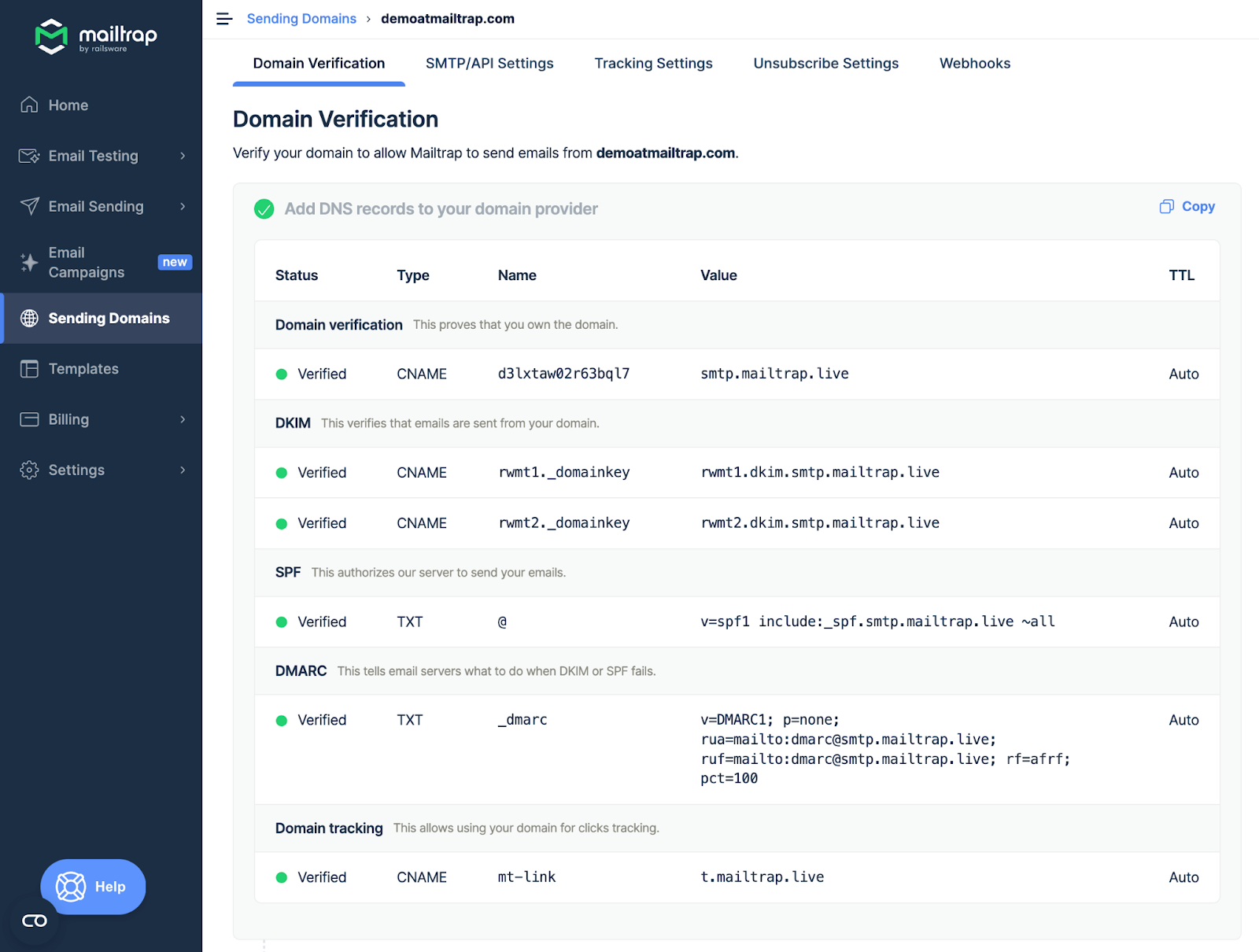
Task: Select value rwmt1.dkim.smtp.mailtrap.live
Action: click(820, 473)
